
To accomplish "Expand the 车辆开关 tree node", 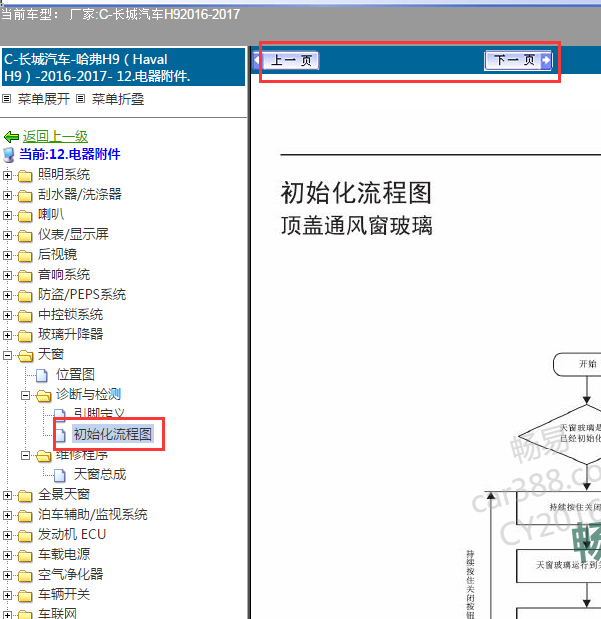I will [x=7, y=595].
